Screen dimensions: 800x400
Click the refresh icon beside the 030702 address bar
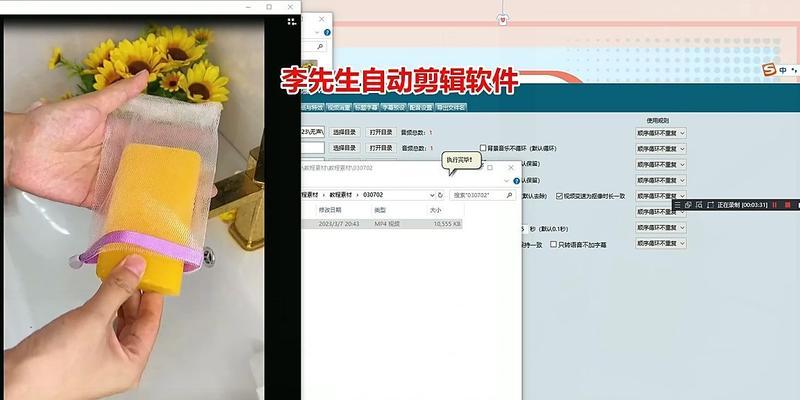point(440,195)
